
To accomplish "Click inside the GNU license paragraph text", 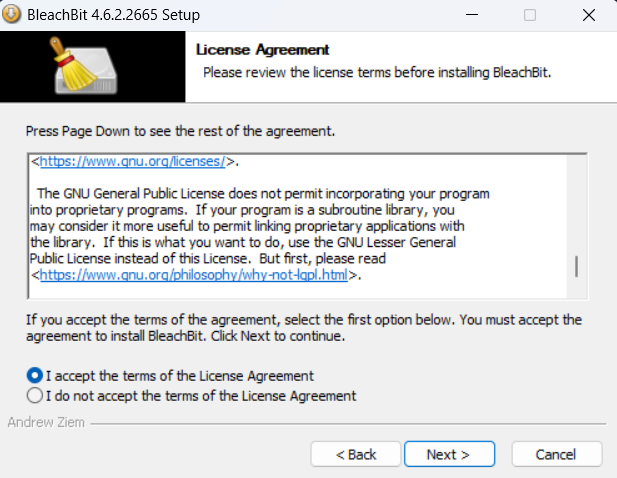I will coord(260,226).
